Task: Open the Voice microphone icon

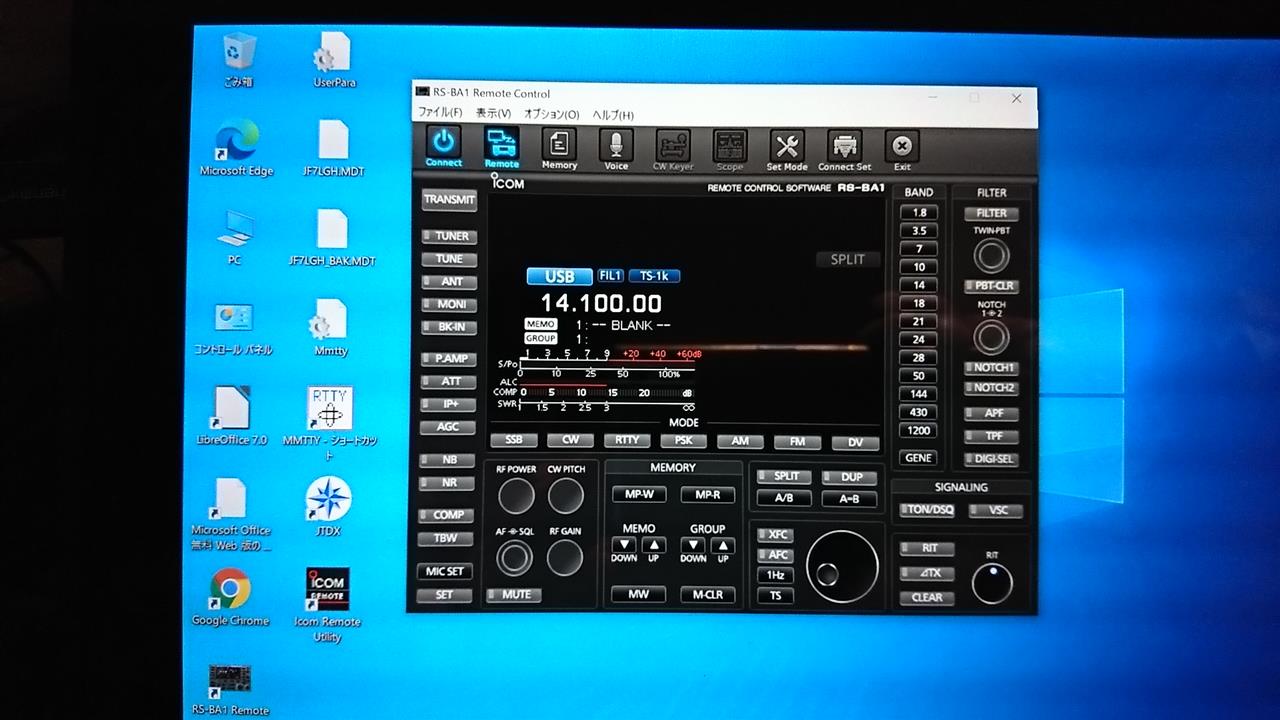Action: (x=617, y=149)
